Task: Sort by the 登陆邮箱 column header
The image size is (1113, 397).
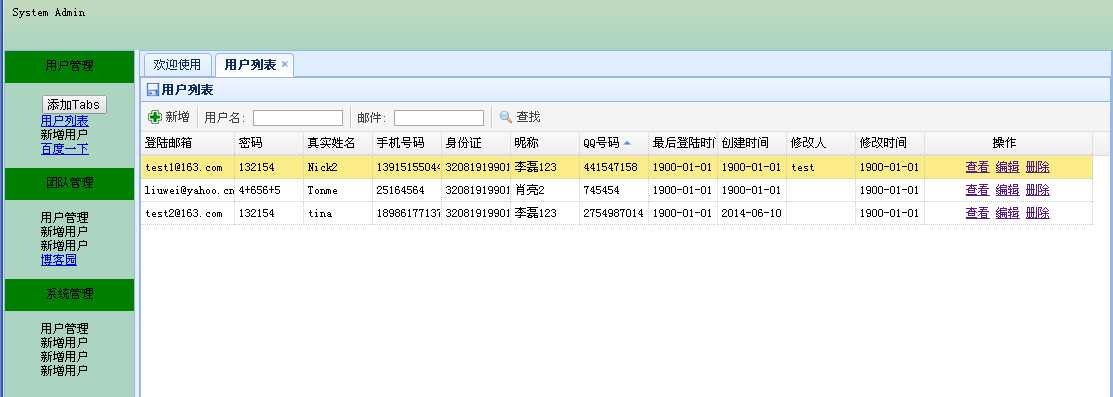Action: pyautogui.click(x=187, y=143)
